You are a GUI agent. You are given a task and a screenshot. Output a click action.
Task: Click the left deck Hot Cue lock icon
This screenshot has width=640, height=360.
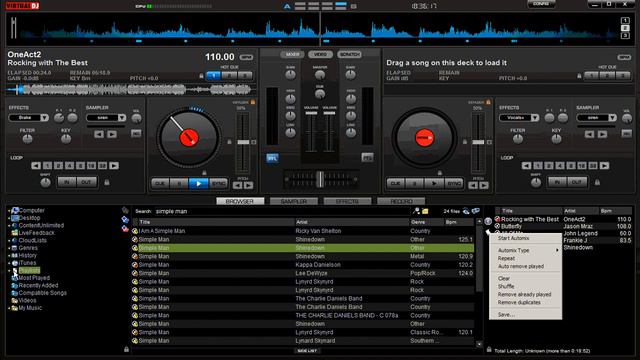coord(201,76)
